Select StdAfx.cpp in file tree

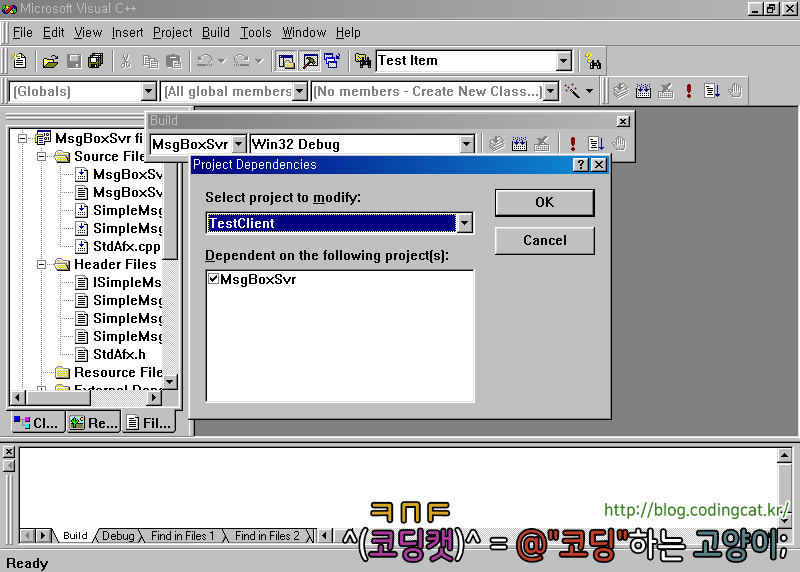pos(127,246)
